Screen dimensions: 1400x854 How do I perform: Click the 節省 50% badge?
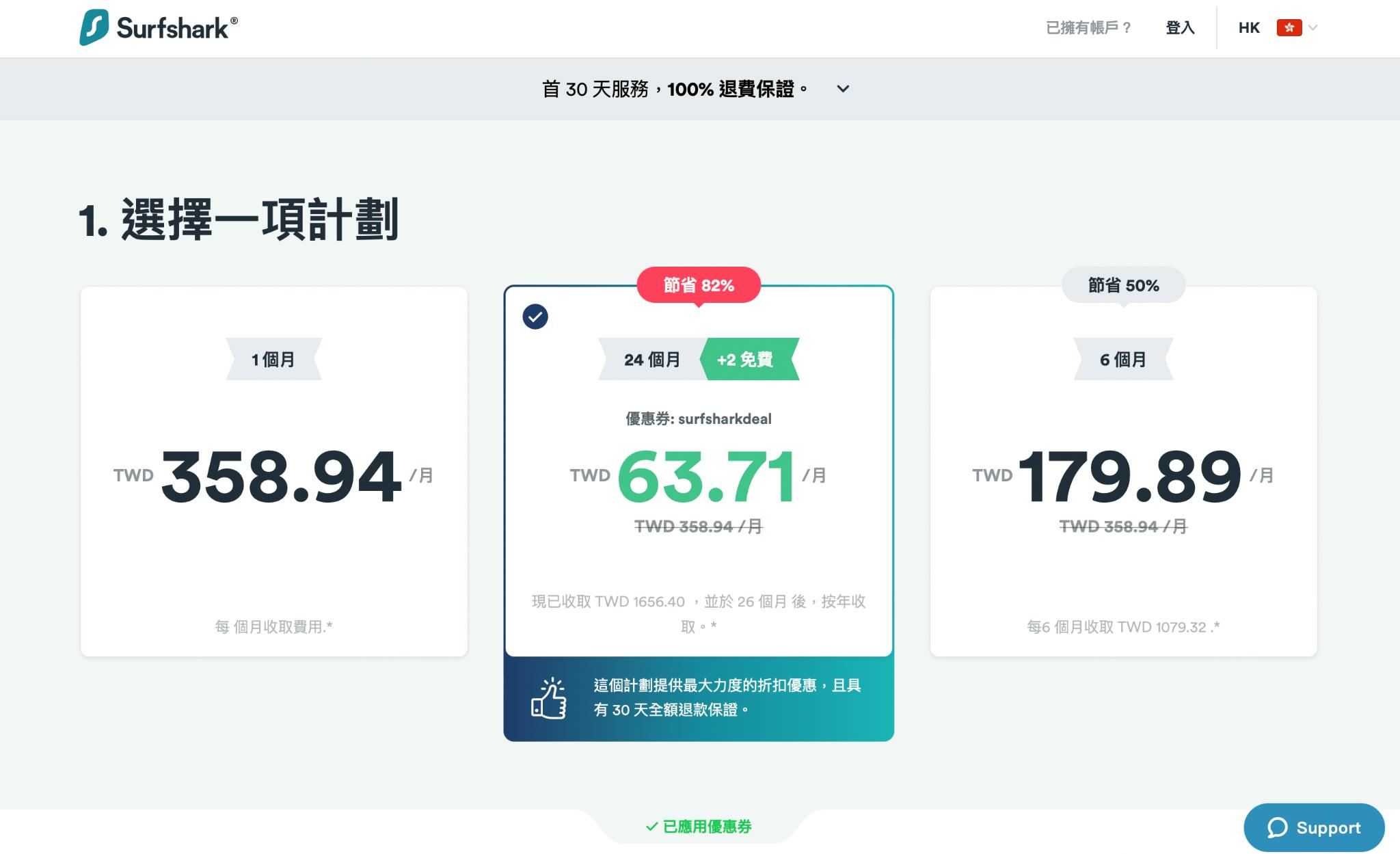coord(1123,285)
